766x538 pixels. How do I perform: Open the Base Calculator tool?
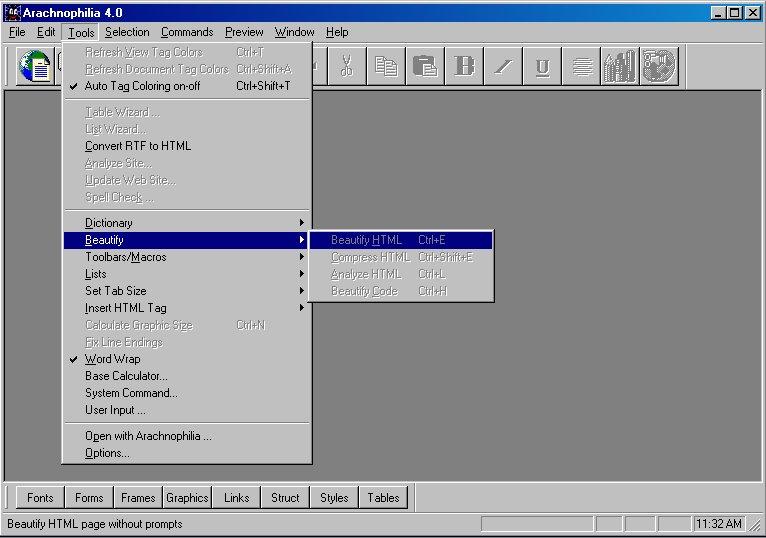[x=188, y=376]
